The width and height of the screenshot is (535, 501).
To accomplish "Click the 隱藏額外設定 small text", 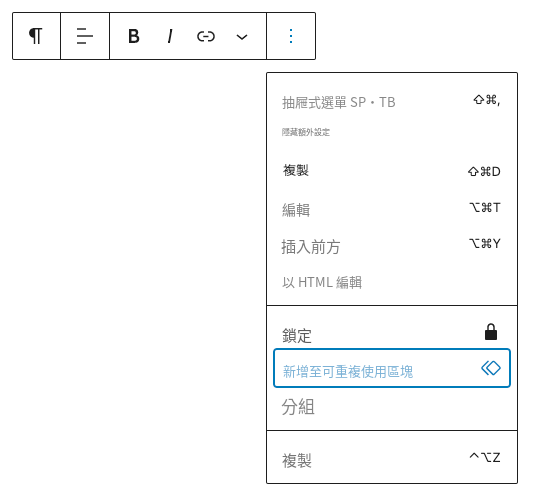I will click(306, 132).
